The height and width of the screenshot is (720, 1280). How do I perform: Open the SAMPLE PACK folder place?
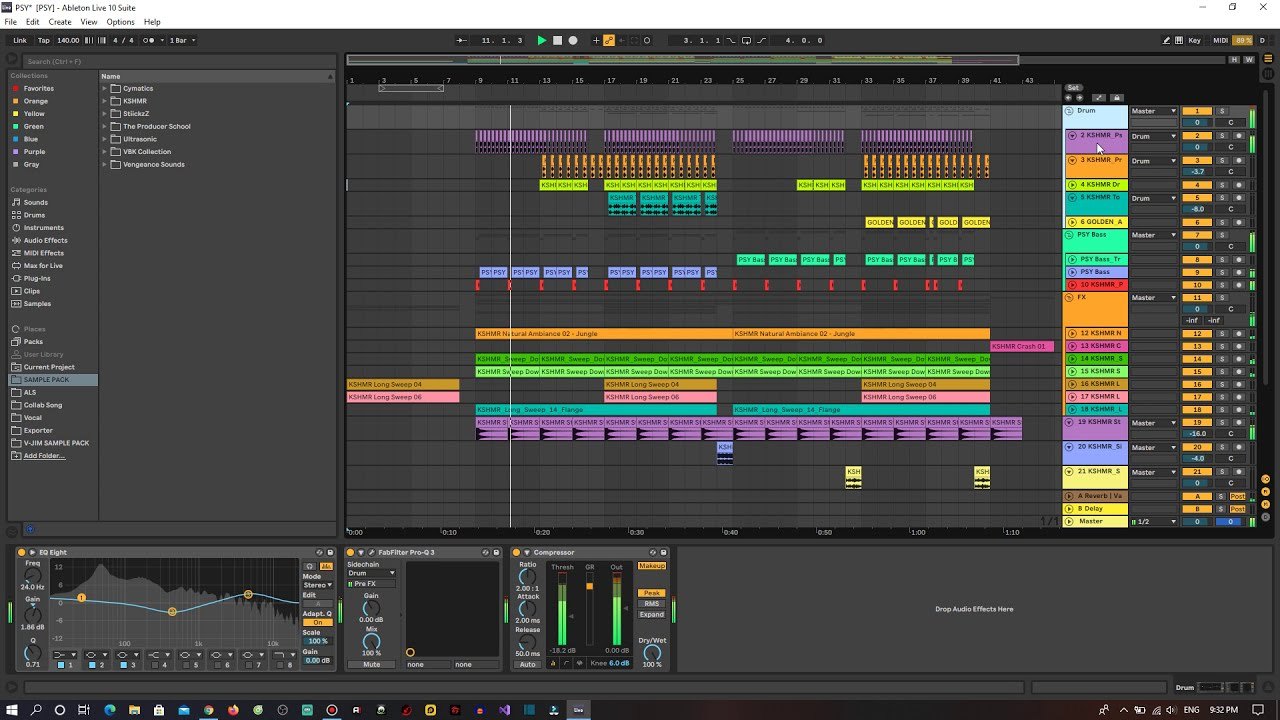tap(53, 380)
